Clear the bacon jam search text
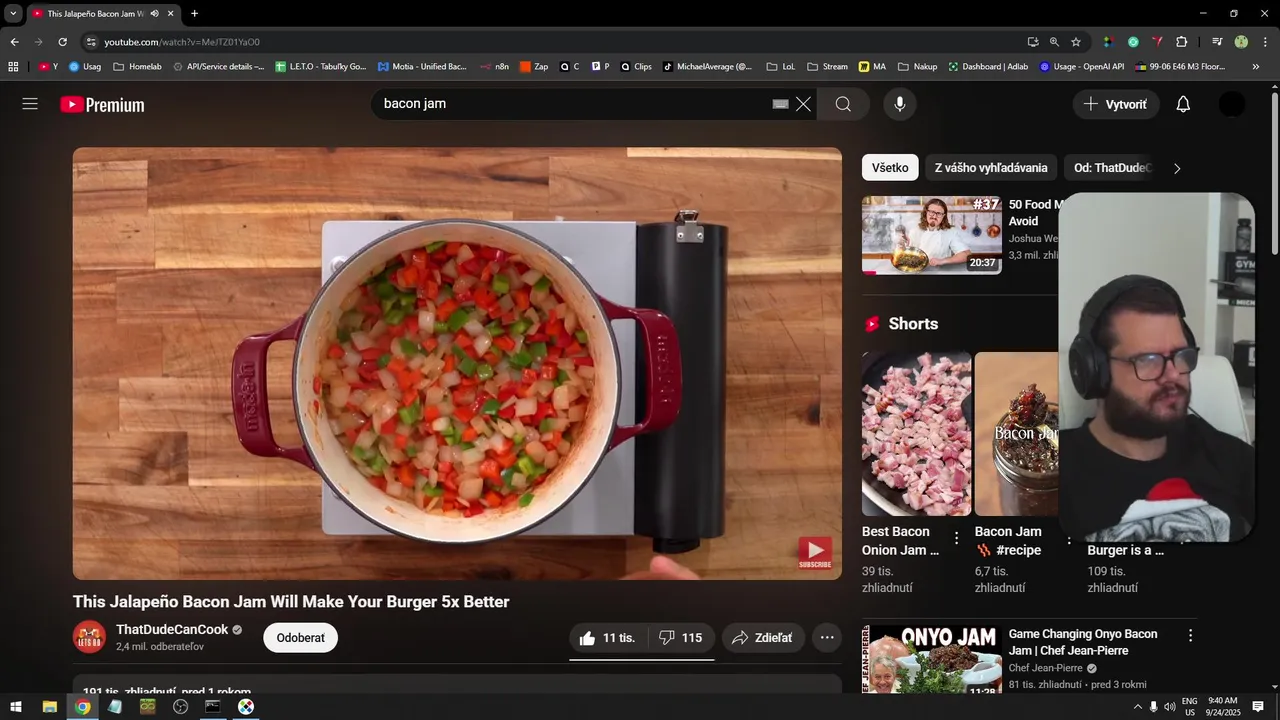This screenshot has width=1280, height=720. click(x=803, y=104)
